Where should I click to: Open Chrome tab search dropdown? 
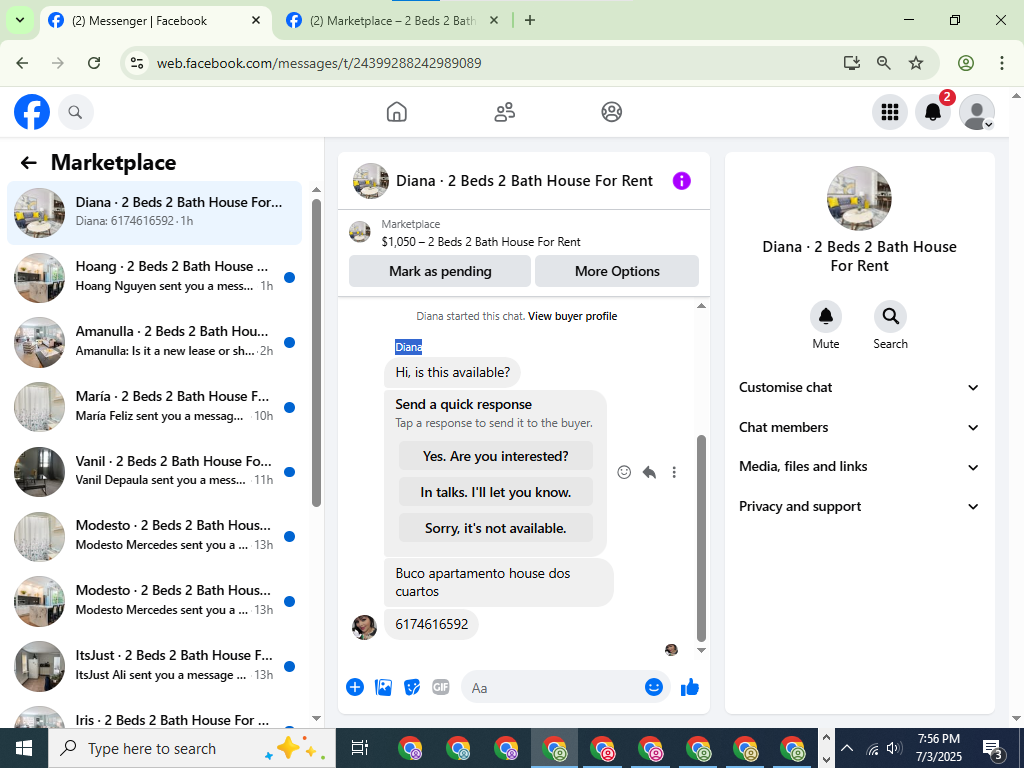(20, 20)
